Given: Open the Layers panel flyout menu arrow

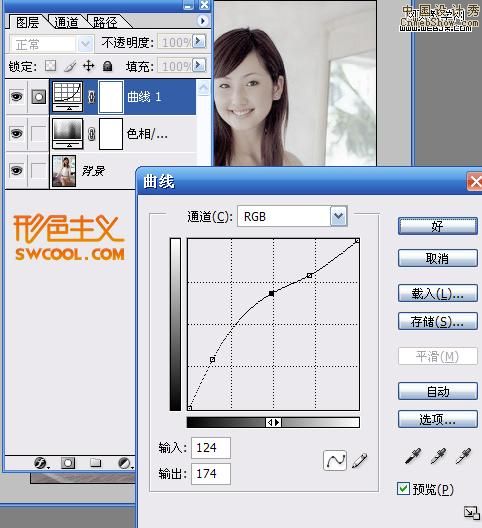Looking at the screenshot, I should (x=202, y=21).
